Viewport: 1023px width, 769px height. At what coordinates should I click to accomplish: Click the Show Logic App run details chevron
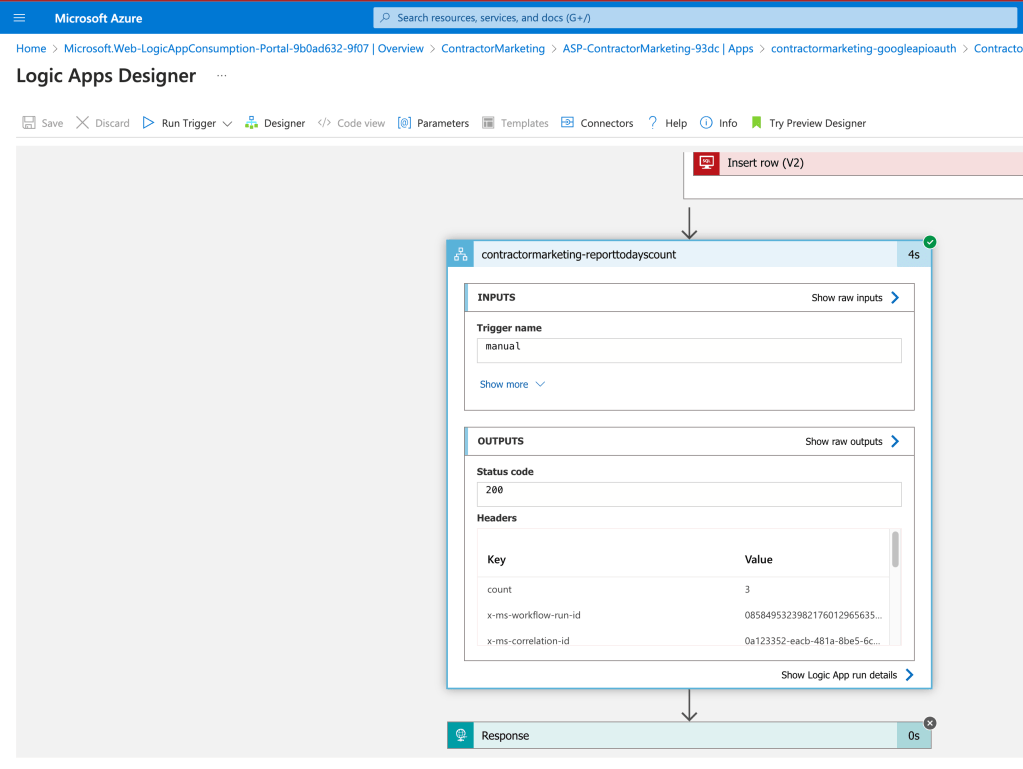tap(909, 674)
